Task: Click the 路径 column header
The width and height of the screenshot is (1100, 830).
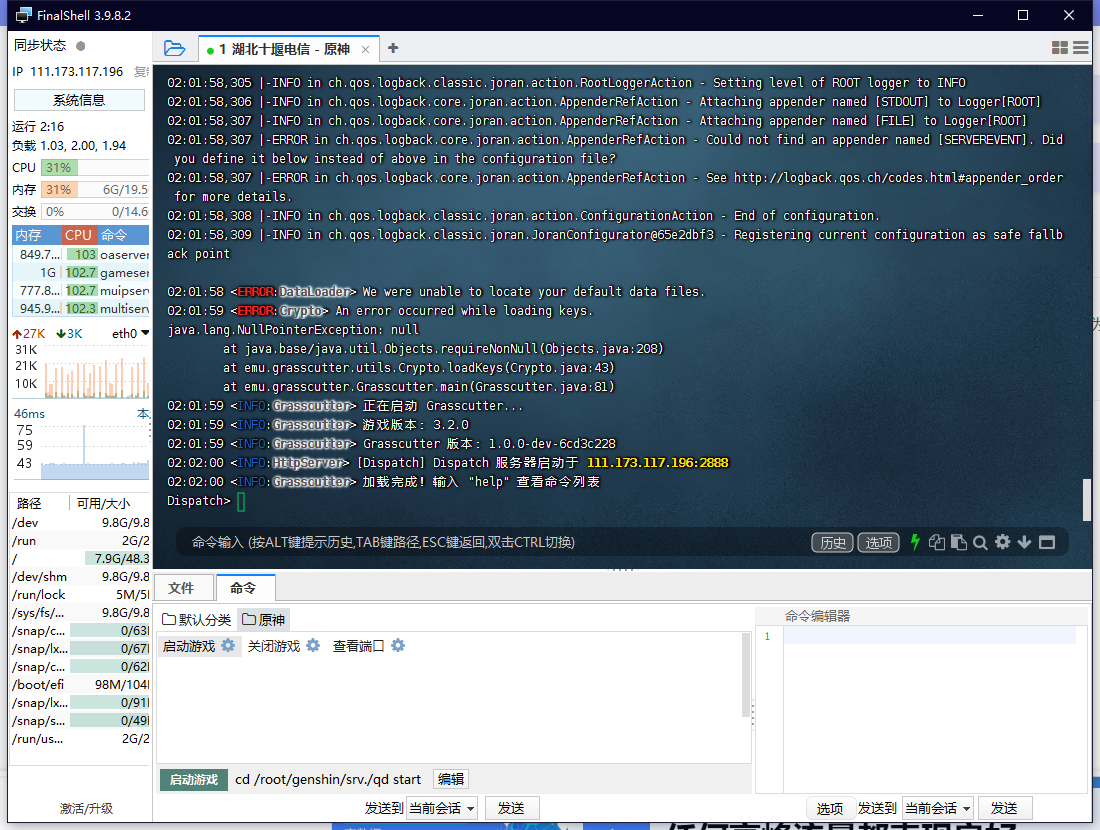Action: coord(29,503)
